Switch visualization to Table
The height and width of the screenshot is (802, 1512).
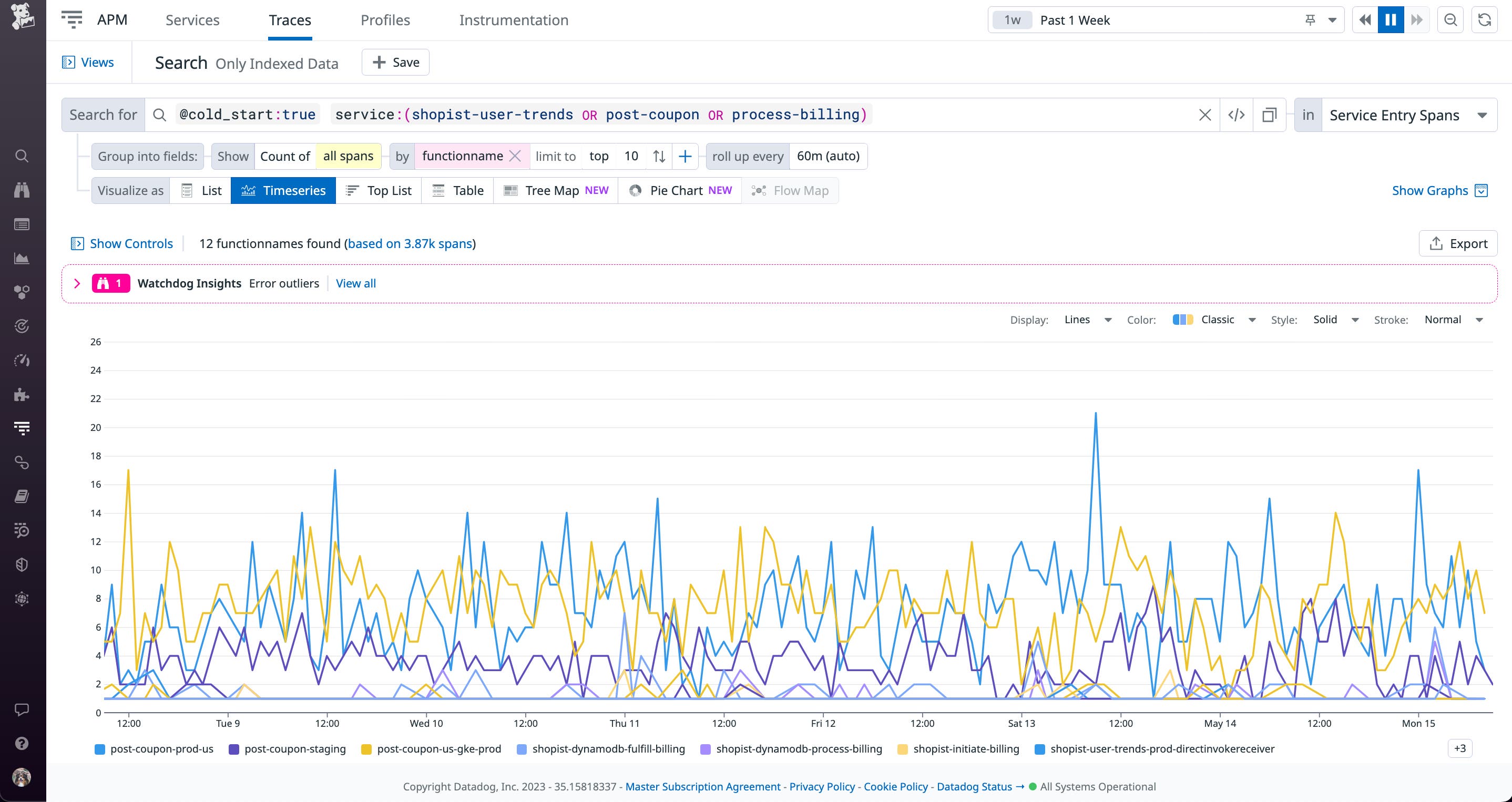point(457,190)
